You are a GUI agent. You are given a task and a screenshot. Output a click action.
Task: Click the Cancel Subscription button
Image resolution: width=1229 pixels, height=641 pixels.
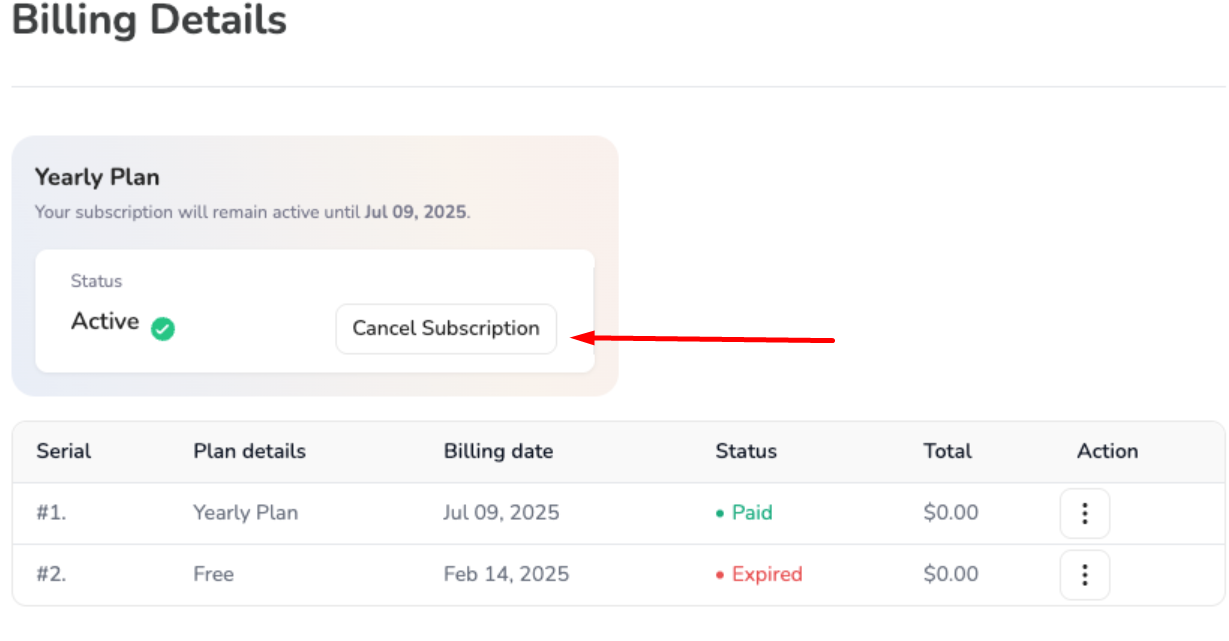click(x=446, y=329)
